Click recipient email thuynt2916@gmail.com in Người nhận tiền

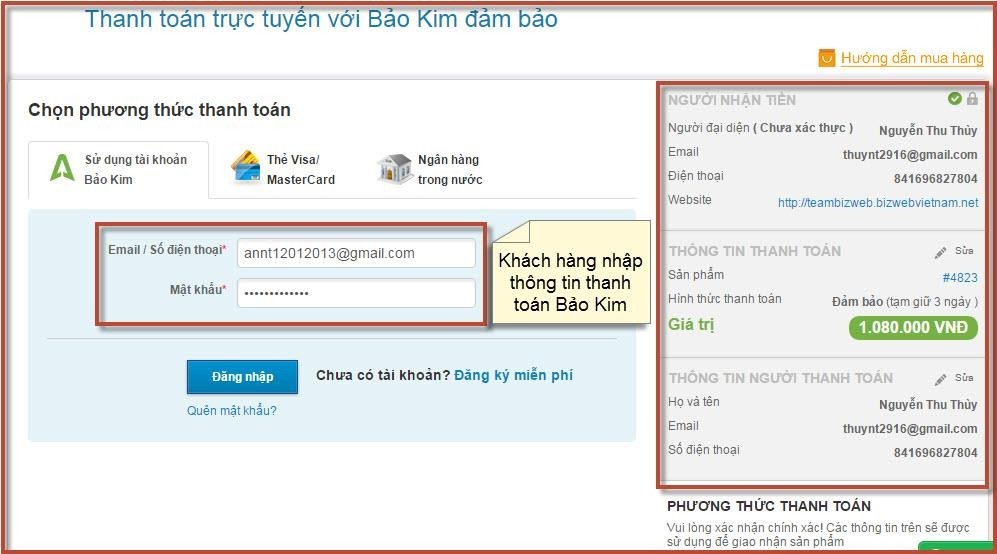tap(910, 155)
